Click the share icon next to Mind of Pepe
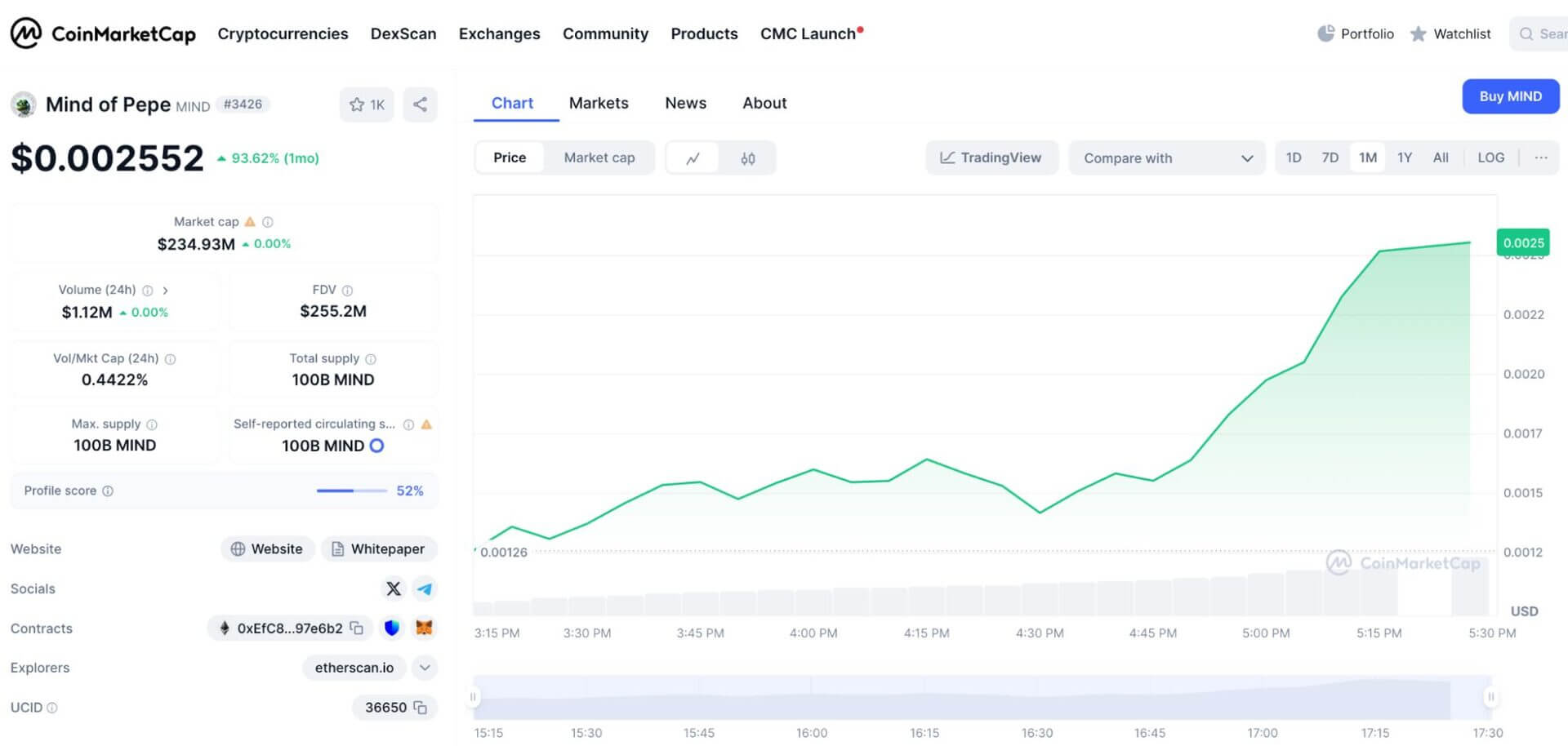1568x746 pixels. click(420, 104)
